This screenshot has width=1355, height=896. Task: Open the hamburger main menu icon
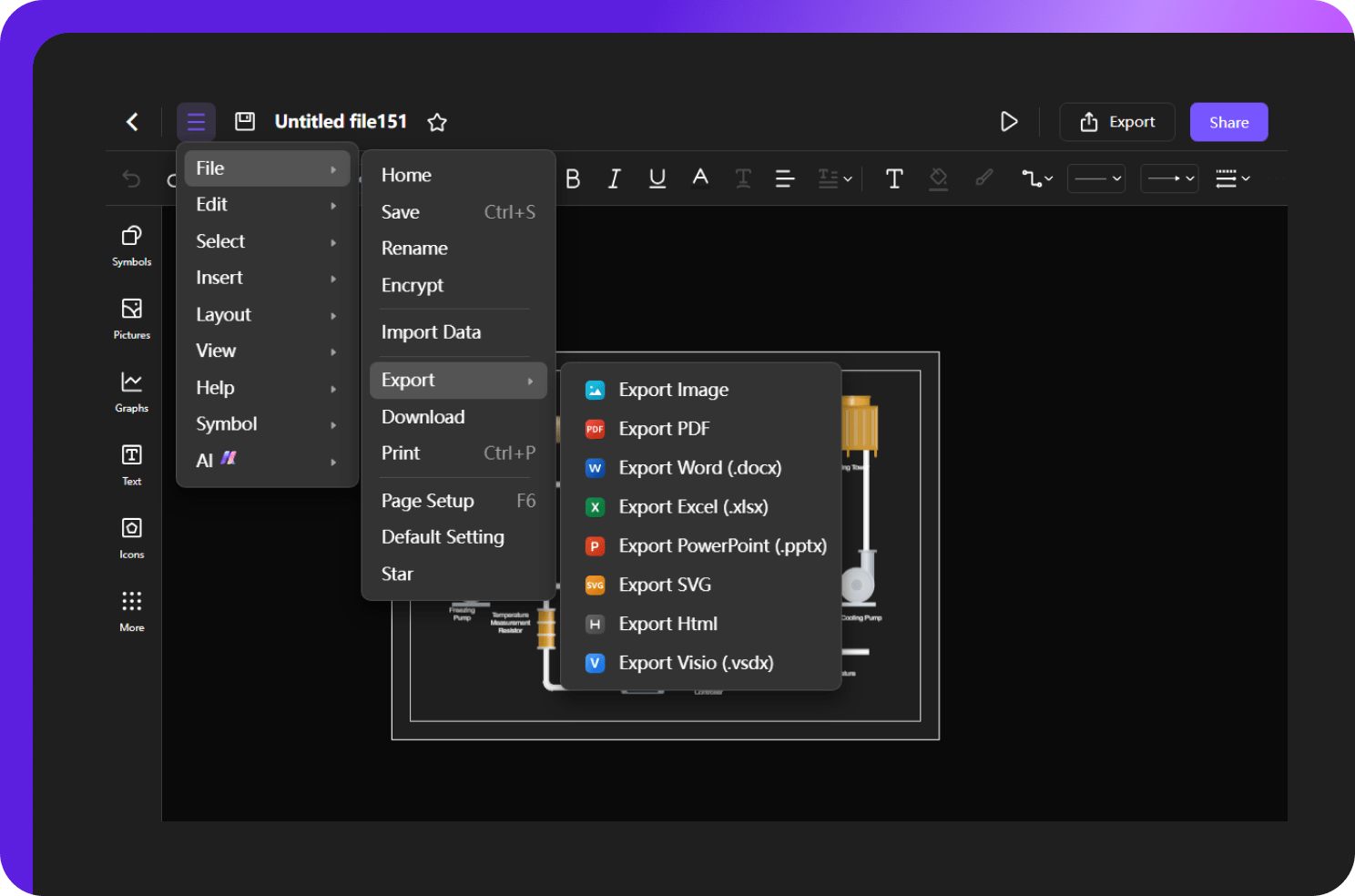[196, 122]
